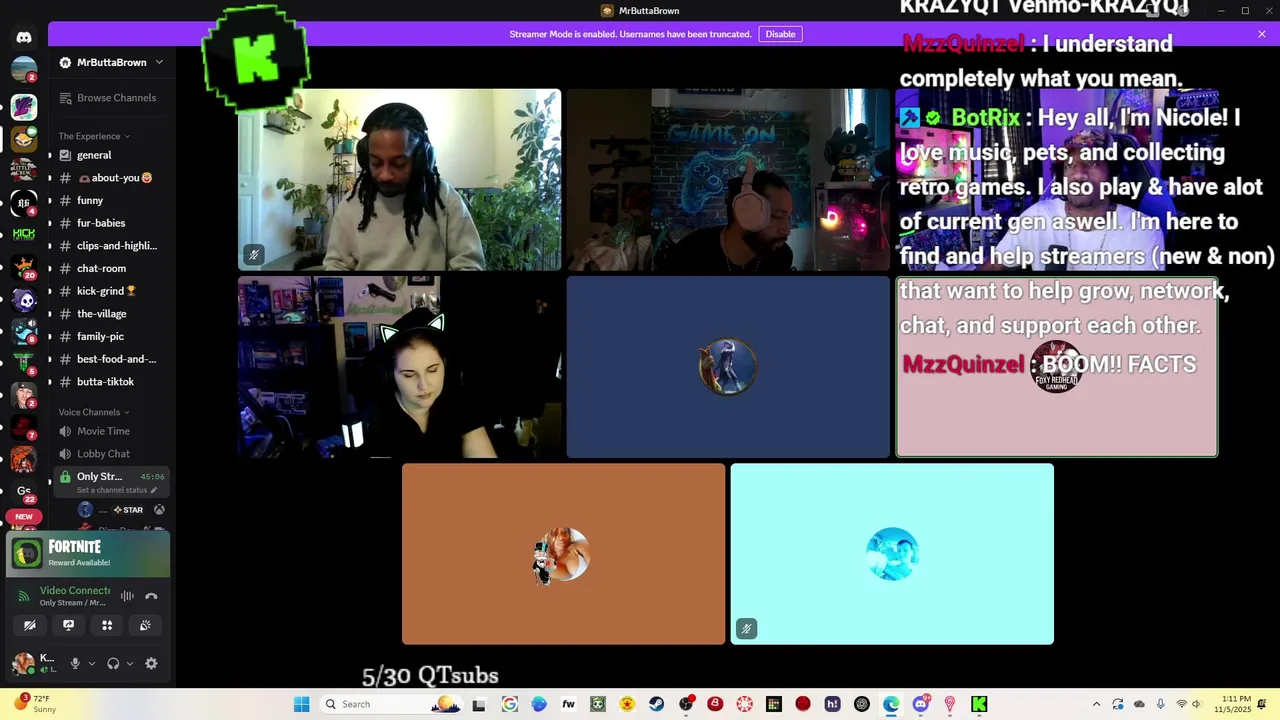Open the about-you channel
Image resolution: width=1280 pixels, height=720 pixels.
[x=110, y=178]
